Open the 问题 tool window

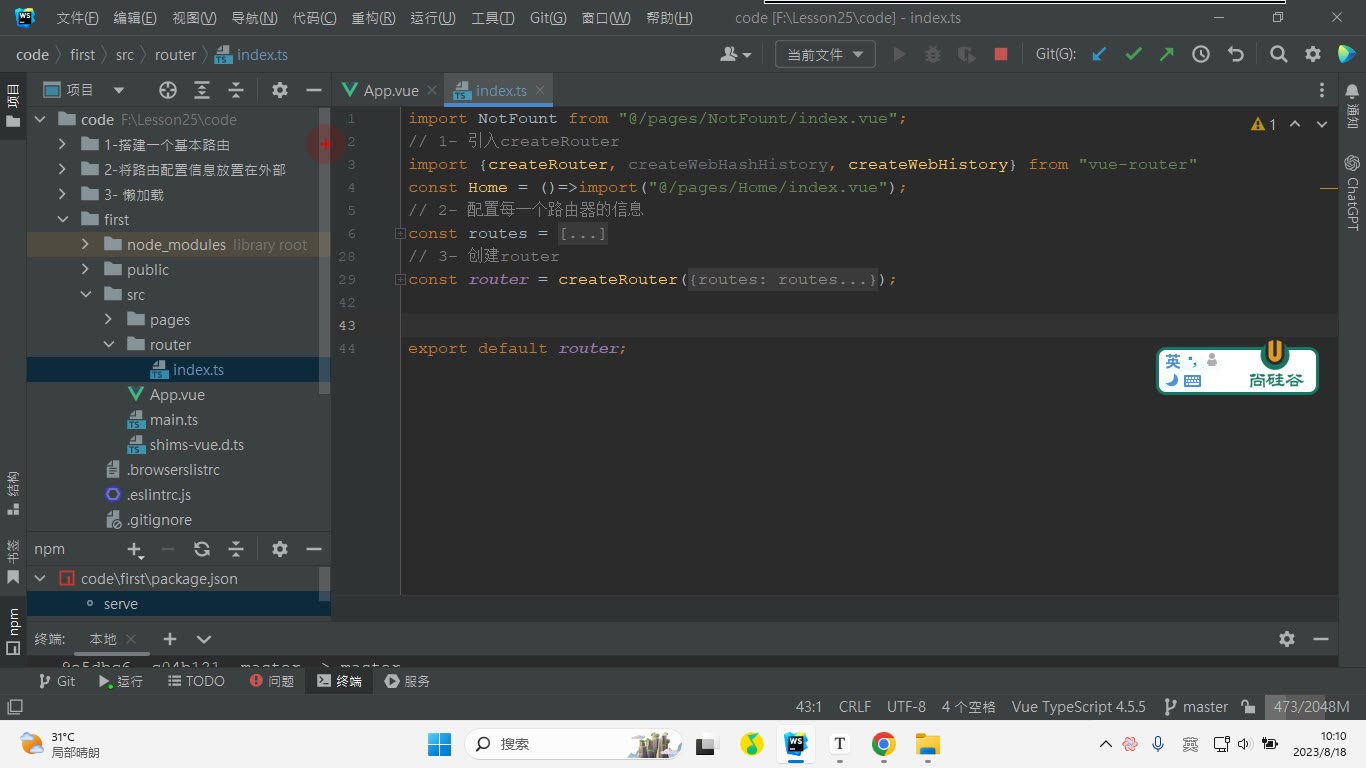(271, 681)
